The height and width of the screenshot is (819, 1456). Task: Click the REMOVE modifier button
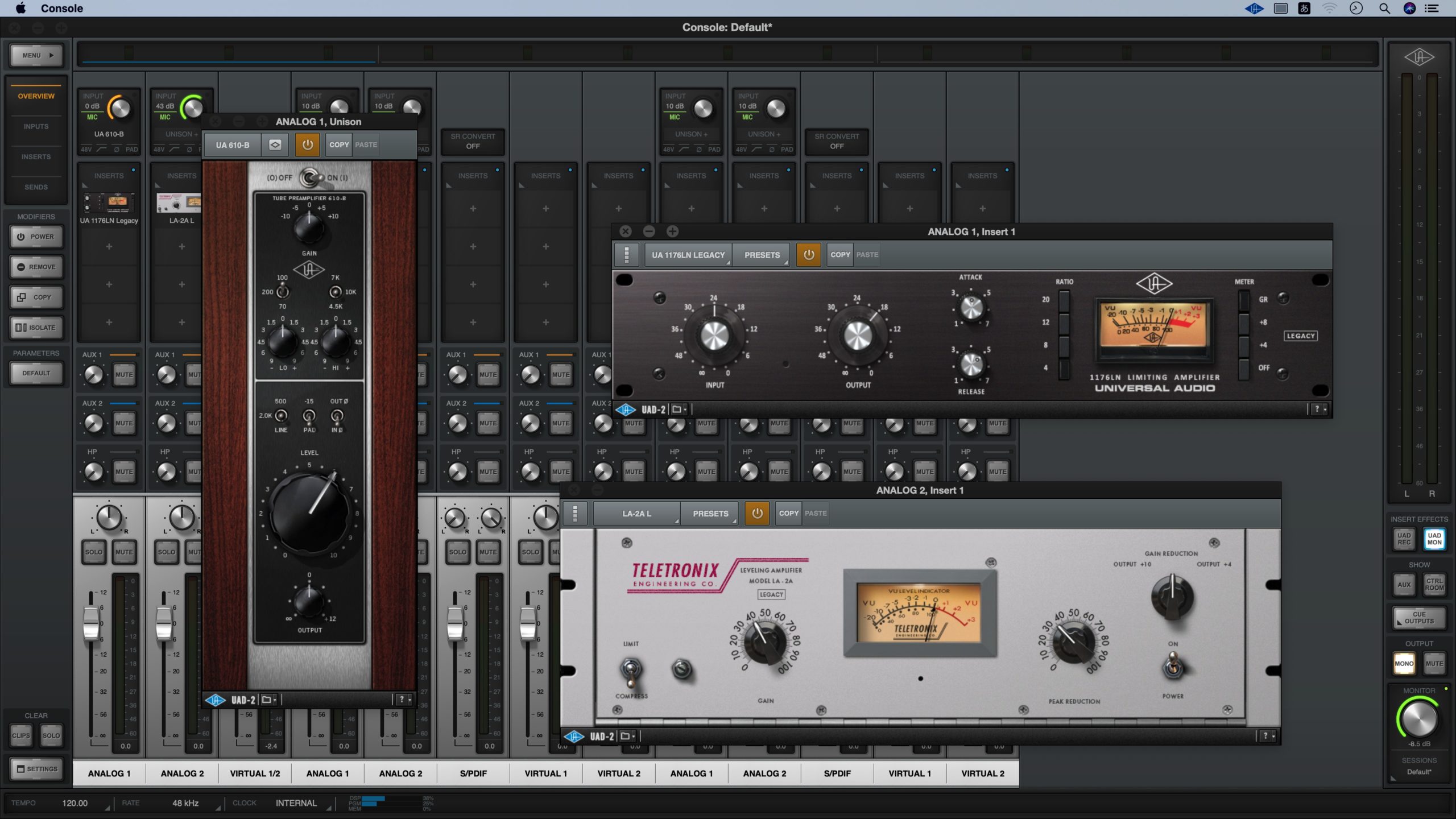click(36, 267)
